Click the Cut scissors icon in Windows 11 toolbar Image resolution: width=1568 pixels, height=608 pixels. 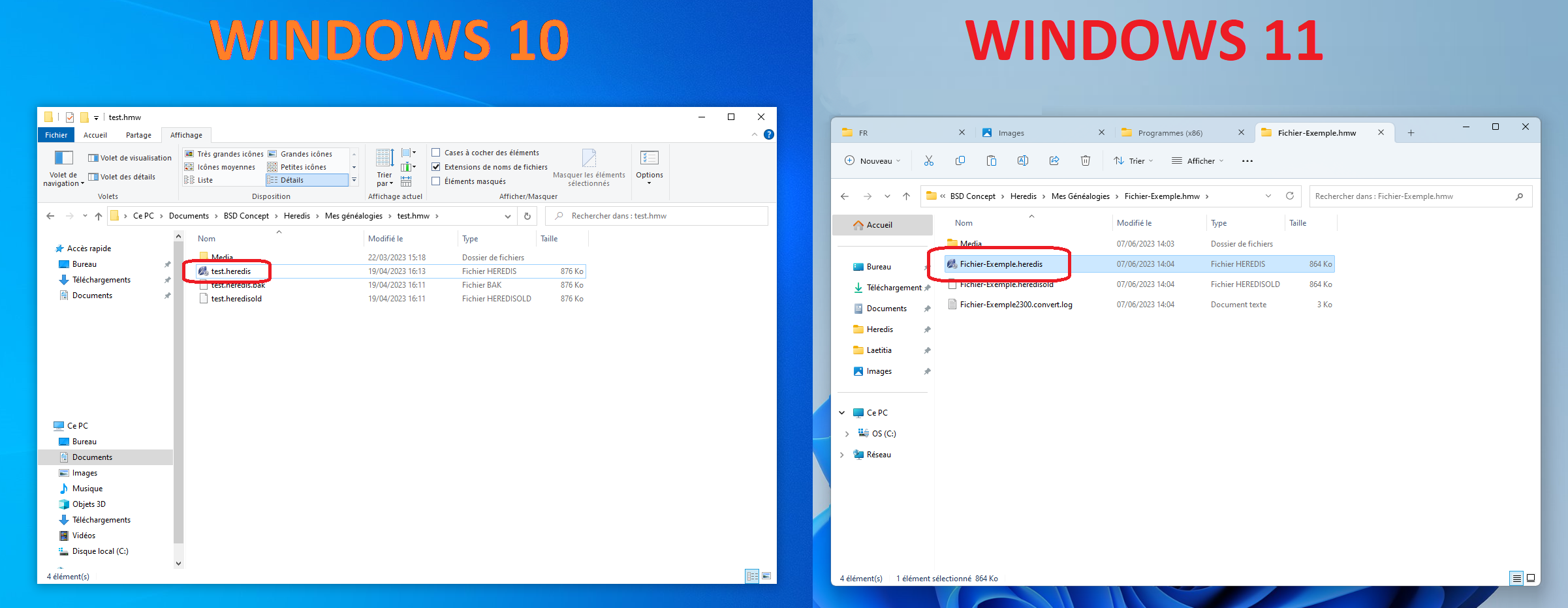pyautogui.click(x=928, y=160)
